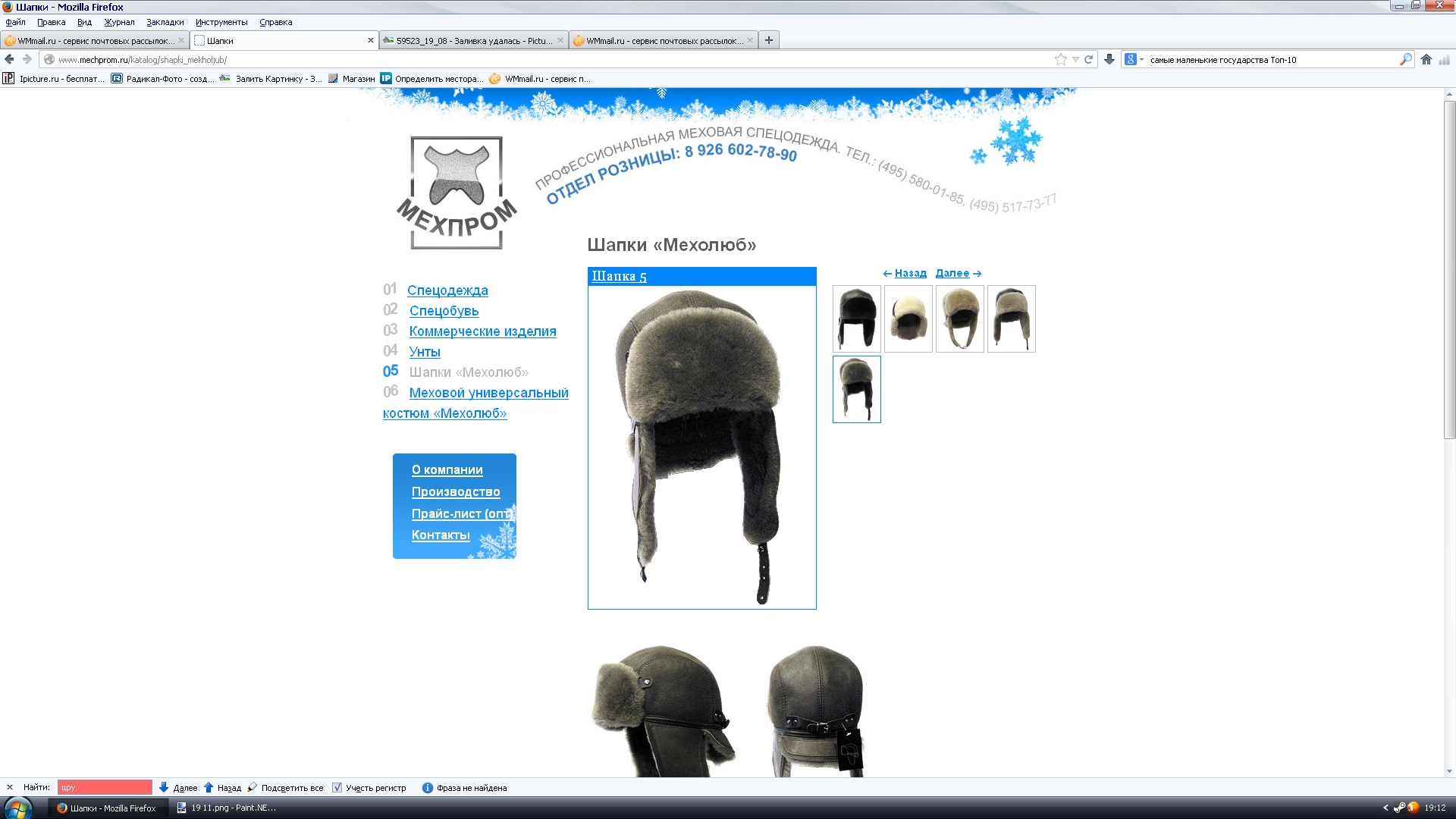This screenshot has width=1456, height=819.
Task: Open the Downloads arrow icon
Action: click(x=1109, y=59)
